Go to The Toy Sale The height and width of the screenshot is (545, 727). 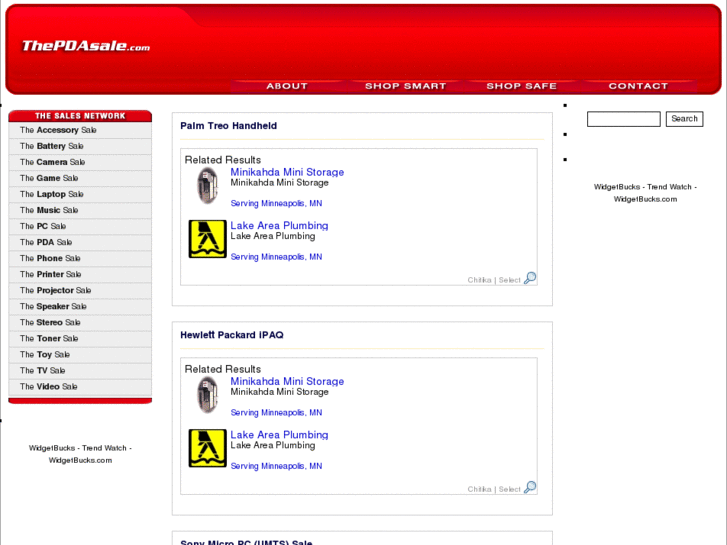[x=45, y=354]
